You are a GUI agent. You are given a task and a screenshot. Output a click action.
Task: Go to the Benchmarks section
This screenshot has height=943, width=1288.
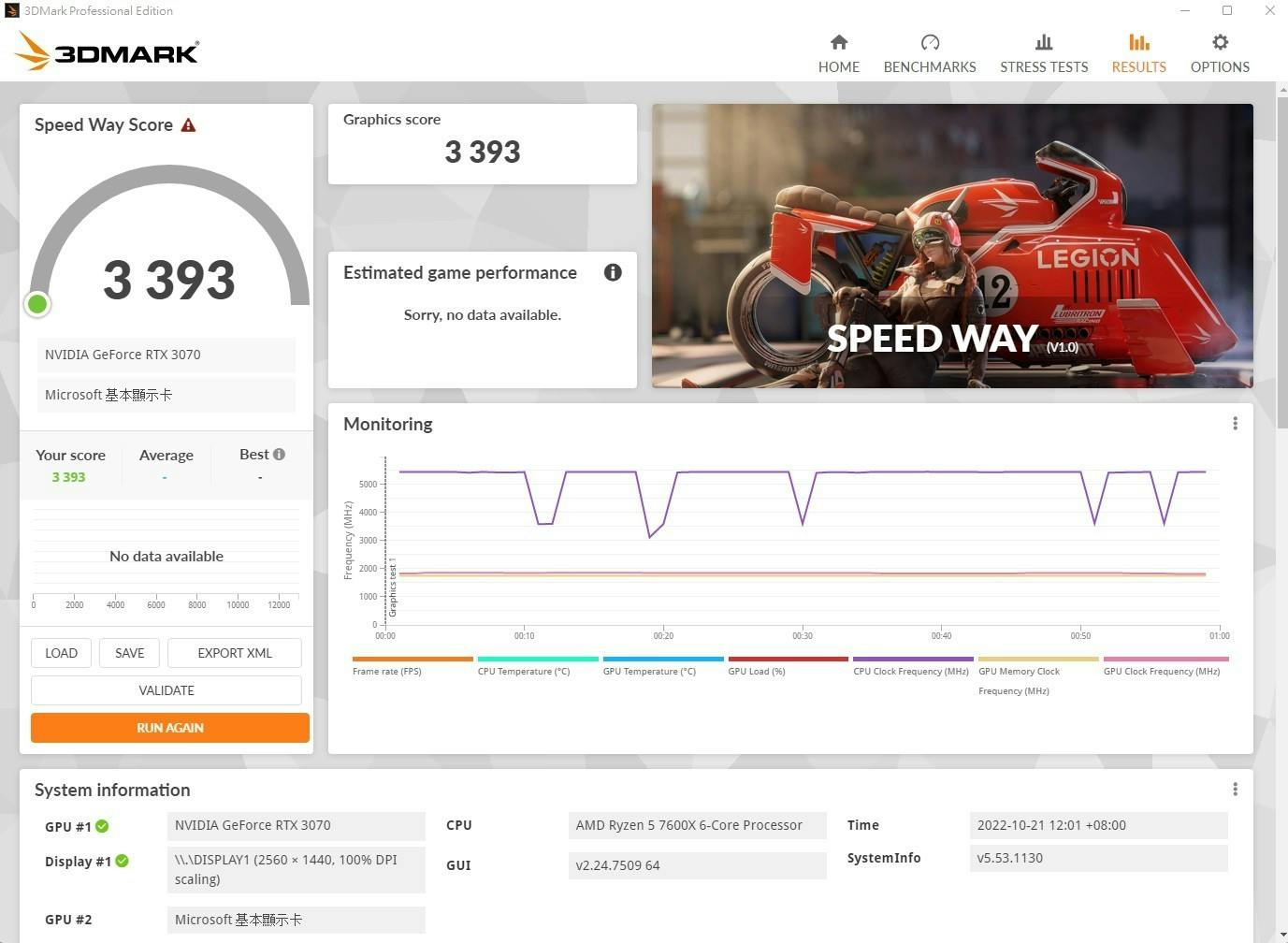click(x=930, y=54)
